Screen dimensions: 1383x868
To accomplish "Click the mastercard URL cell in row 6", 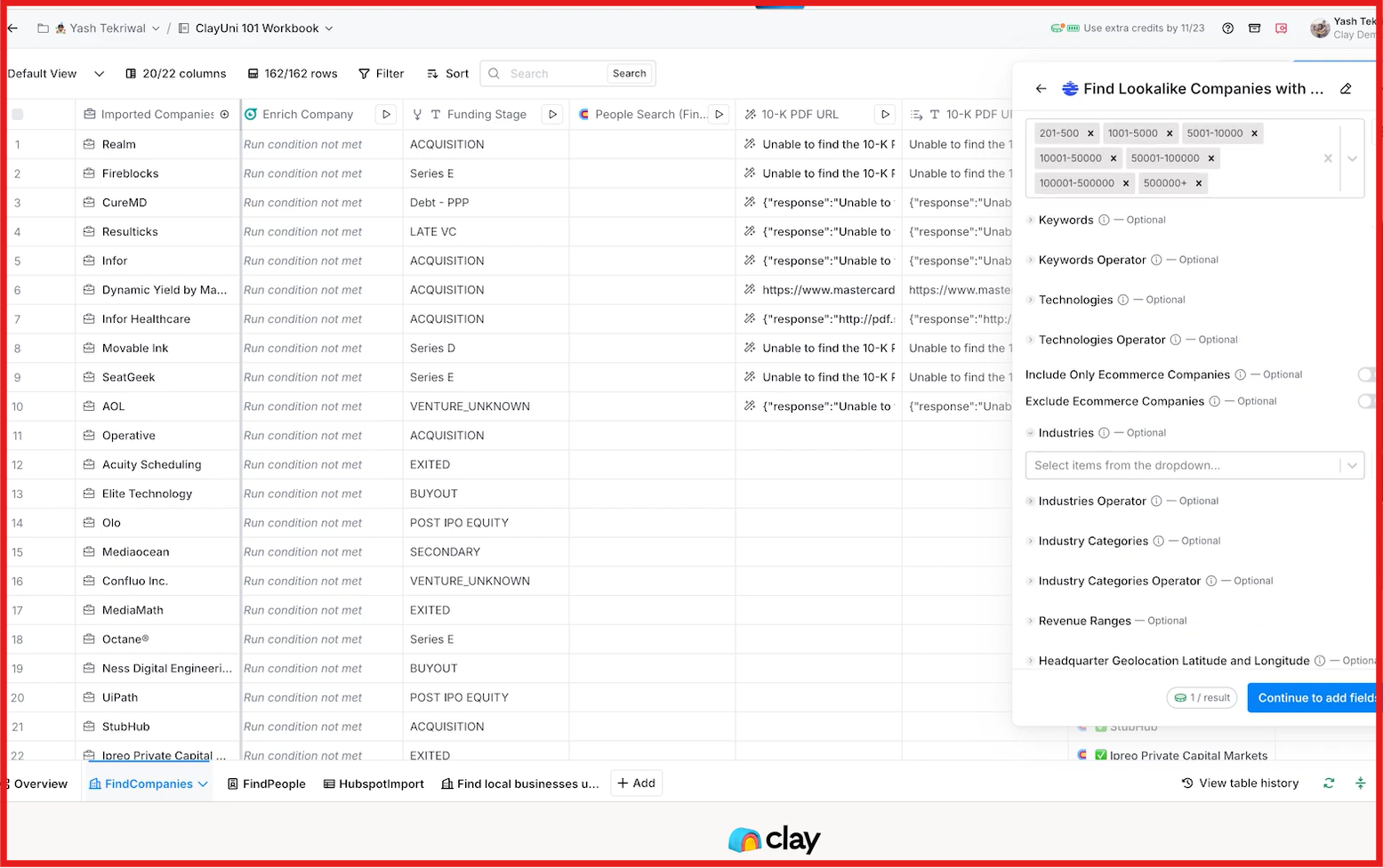I will tap(819, 290).
